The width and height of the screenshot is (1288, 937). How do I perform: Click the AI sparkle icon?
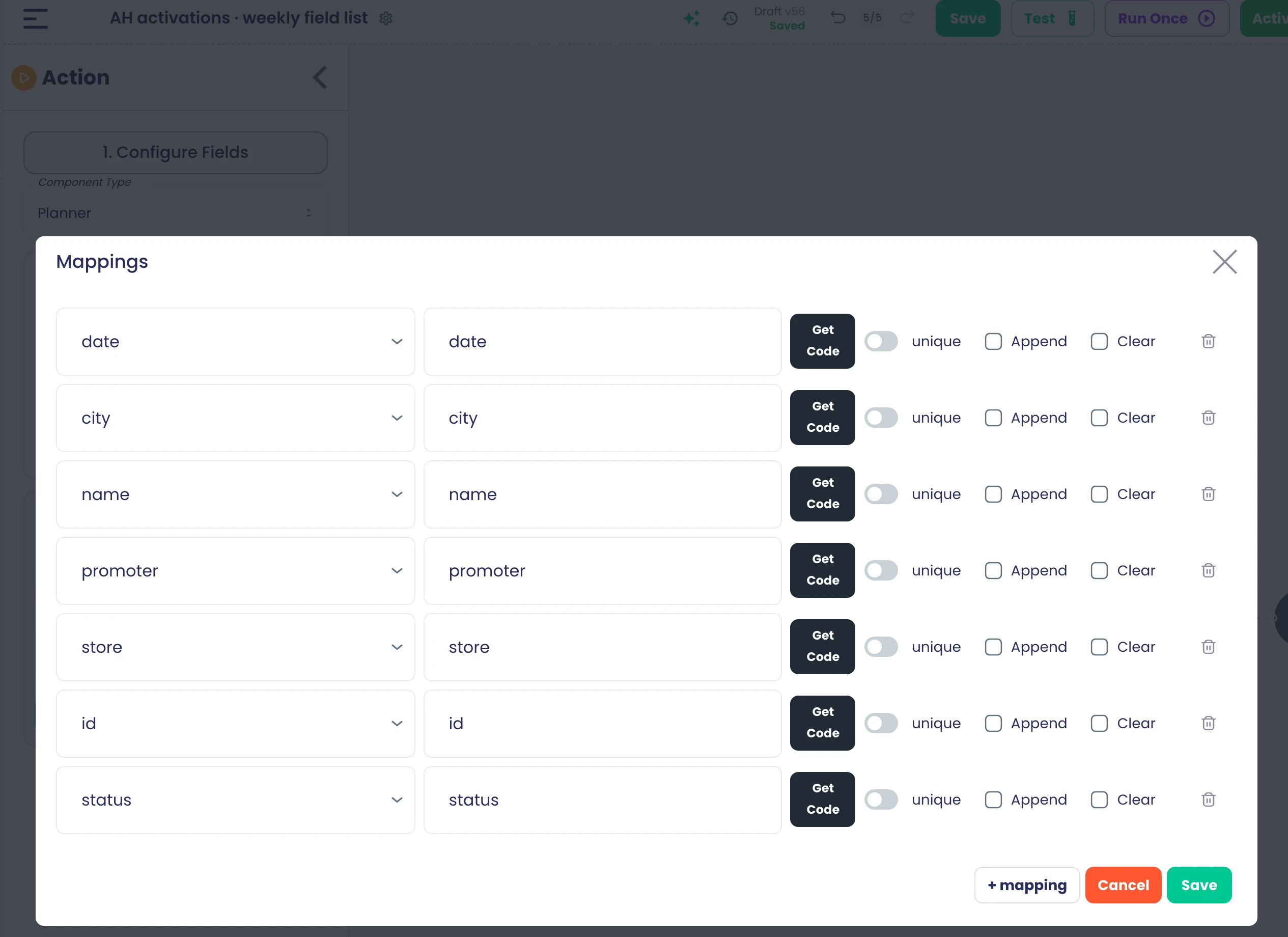point(691,18)
